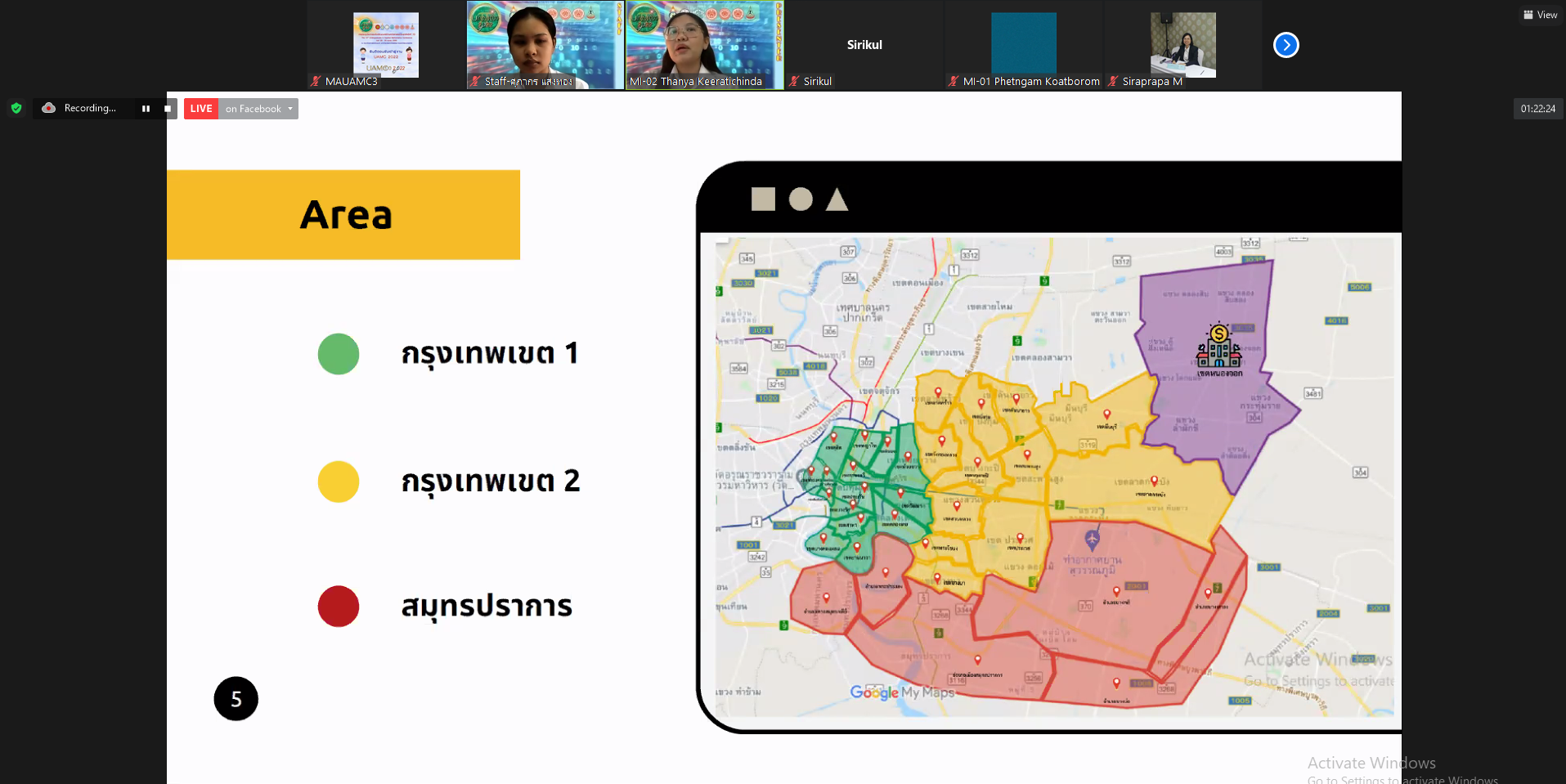Open the 'on Facebook' live dropdown
This screenshot has height=784, width=1566.
[258, 109]
